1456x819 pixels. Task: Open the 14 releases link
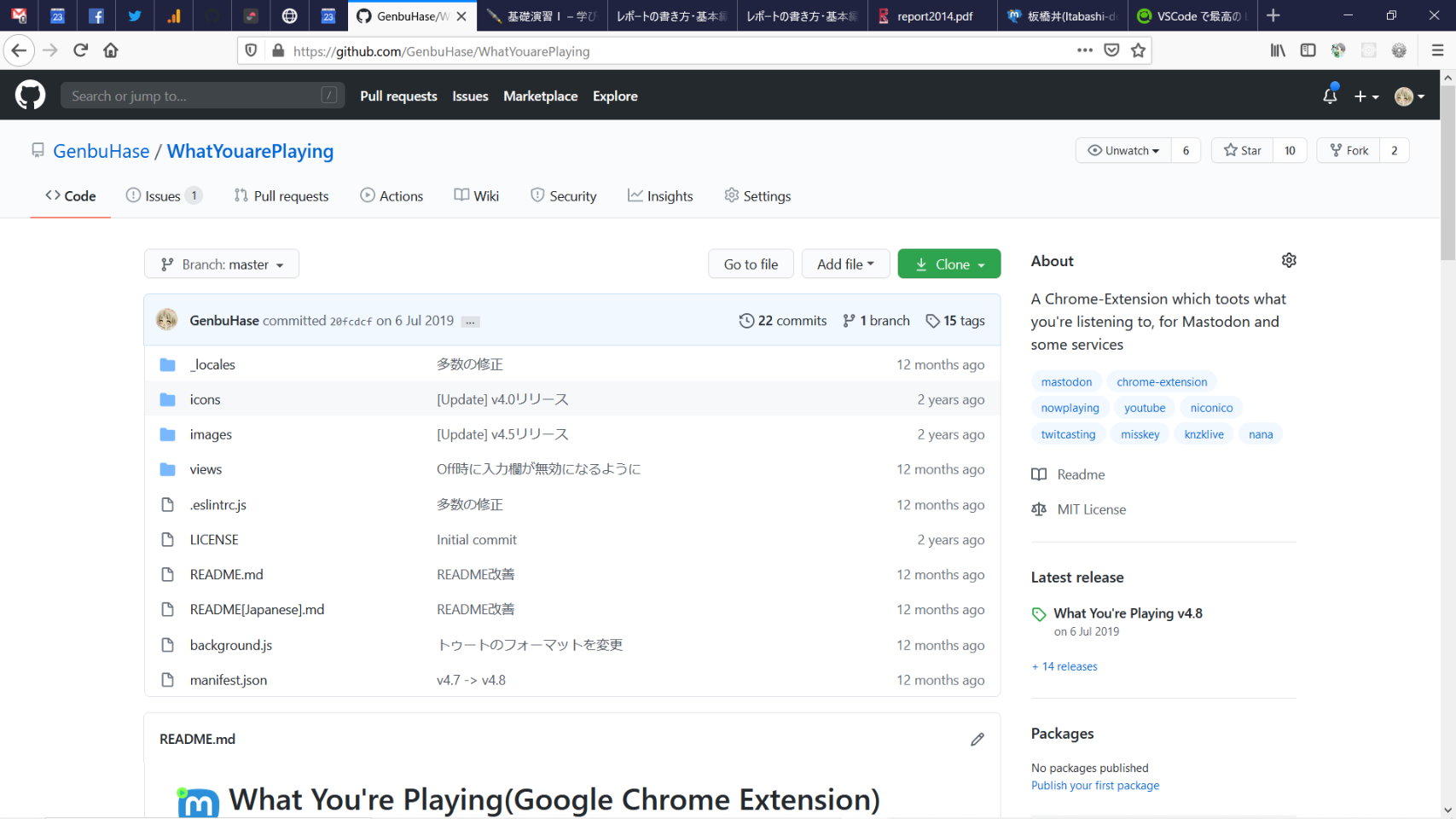[1069, 666]
